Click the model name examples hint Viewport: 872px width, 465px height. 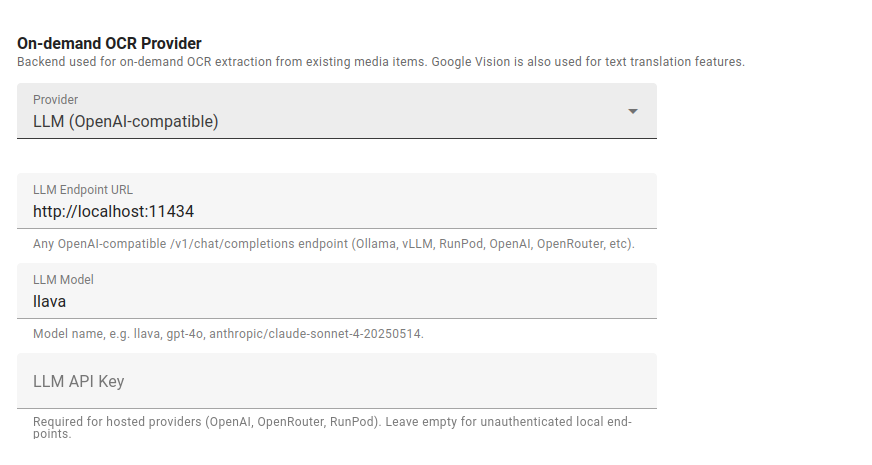tap(228, 334)
